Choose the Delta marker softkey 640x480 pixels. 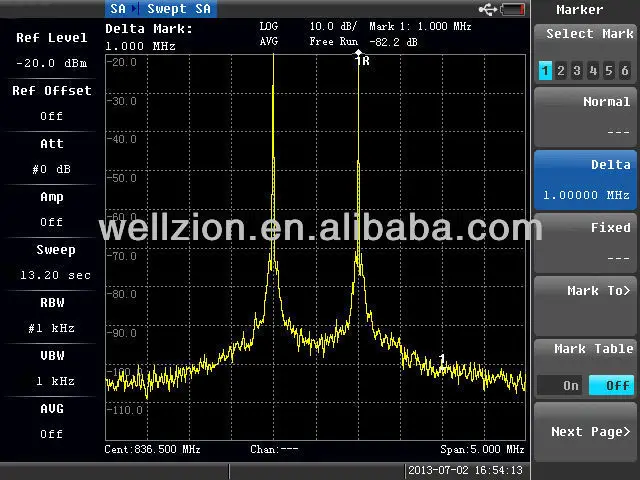tap(585, 180)
